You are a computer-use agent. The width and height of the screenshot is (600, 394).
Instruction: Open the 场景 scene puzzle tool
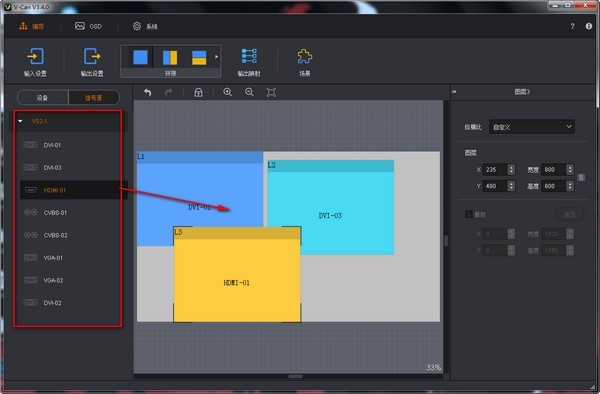[305, 62]
